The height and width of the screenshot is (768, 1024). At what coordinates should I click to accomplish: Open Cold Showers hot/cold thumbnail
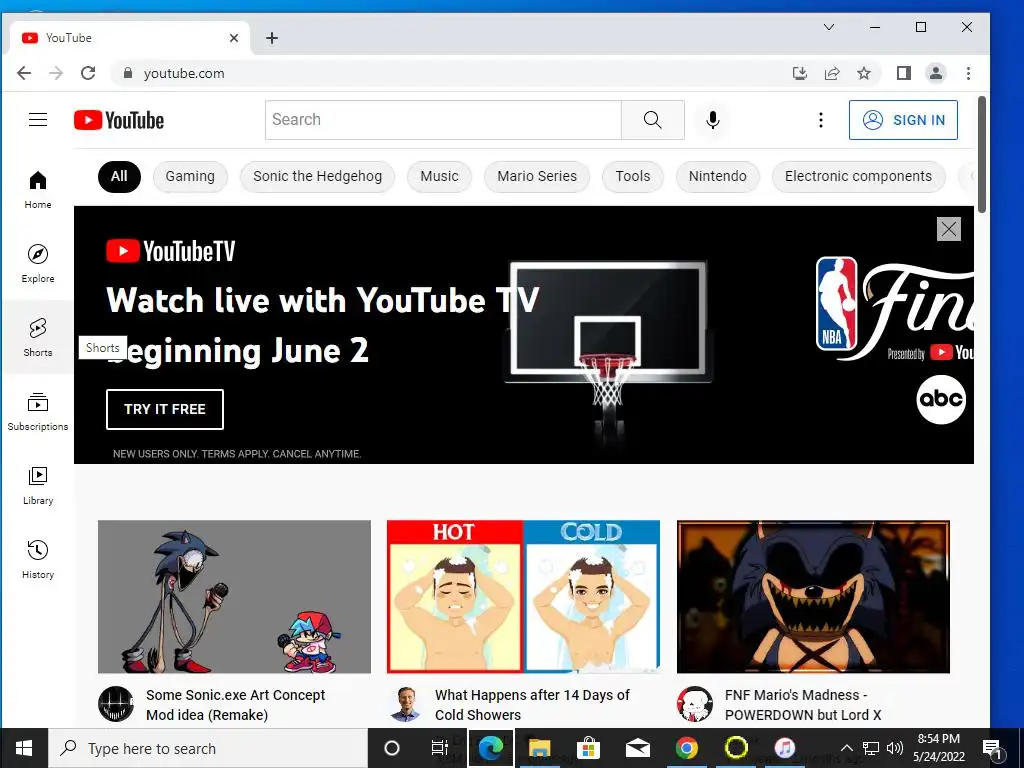(523, 596)
